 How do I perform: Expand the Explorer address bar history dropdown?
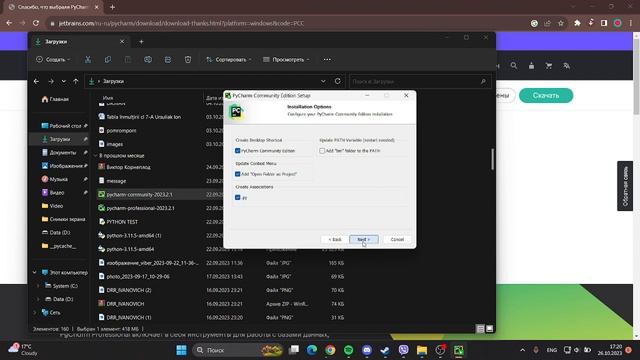pyautogui.click(x=323, y=81)
